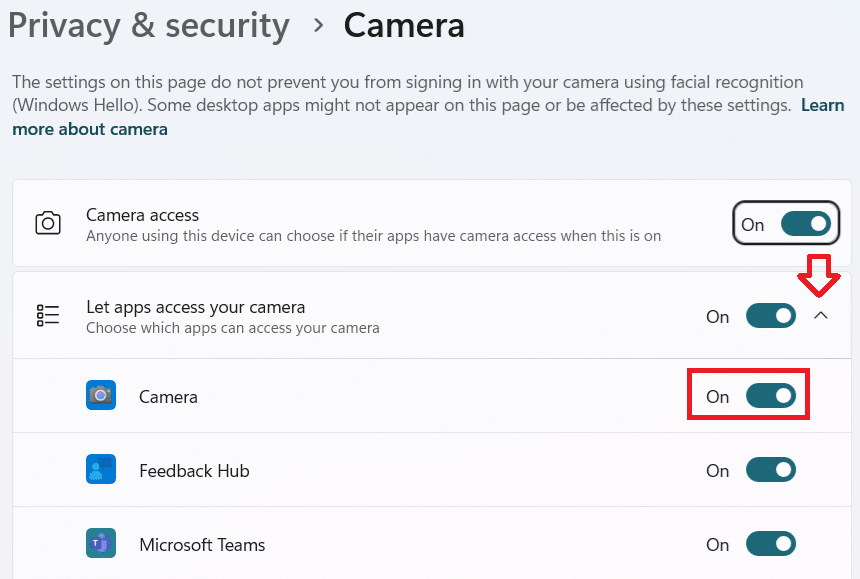Disable Let apps access your camera toggle
This screenshot has width=860, height=579.
pyautogui.click(x=770, y=316)
